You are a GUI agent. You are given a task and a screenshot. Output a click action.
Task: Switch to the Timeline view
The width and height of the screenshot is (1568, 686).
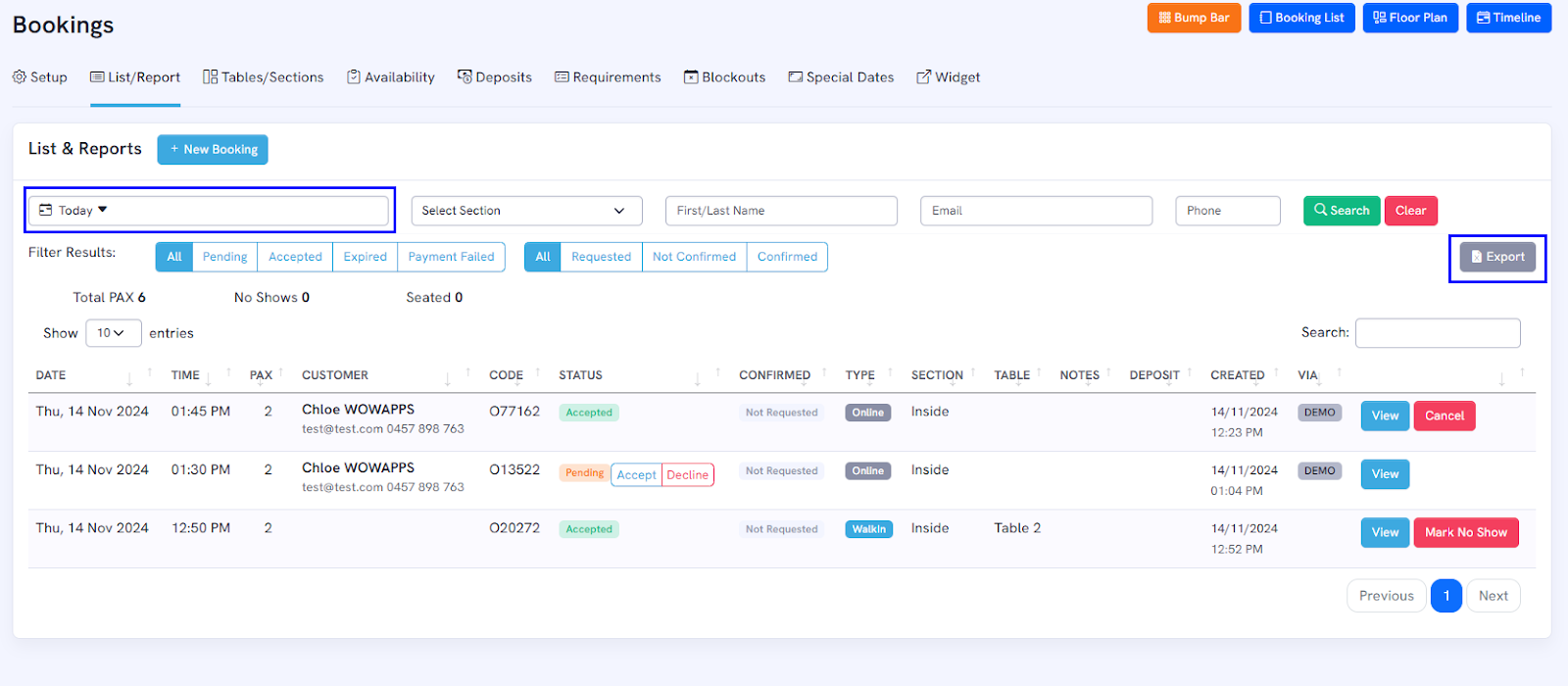tap(1508, 18)
